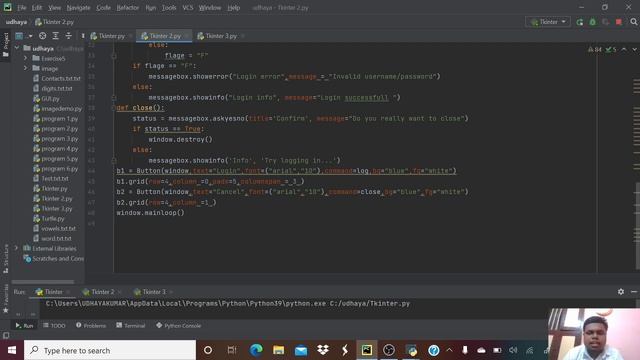The width and height of the screenshot is (640, 360).
Task: Fold the def close() code block
Action: click(x=114, y=108)
